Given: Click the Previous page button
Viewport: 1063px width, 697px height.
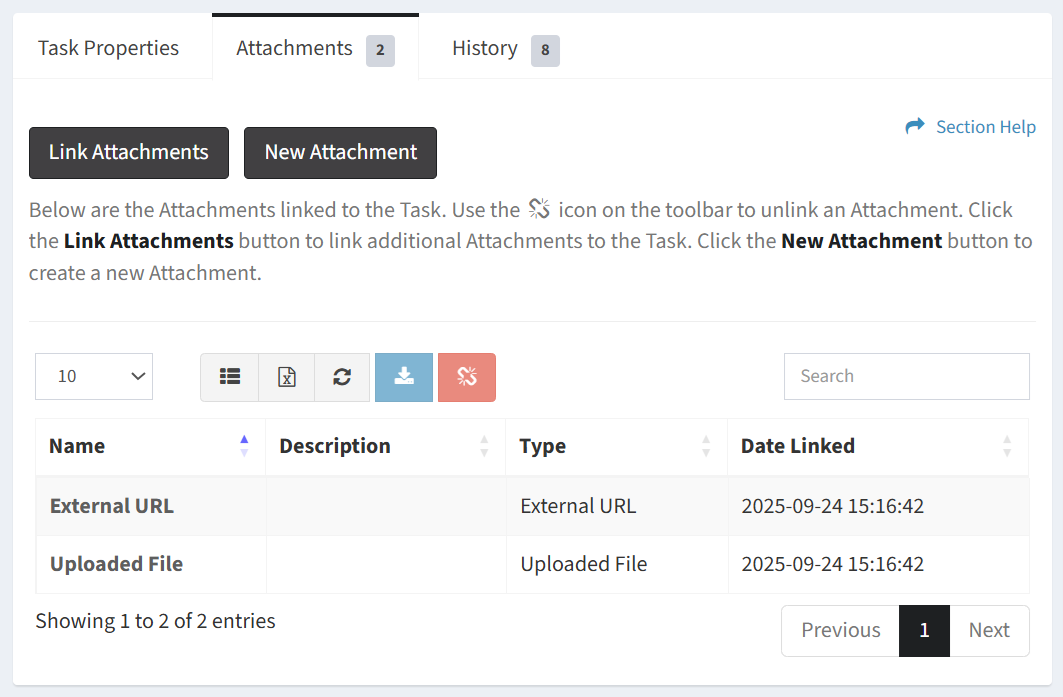Looking at the screenshot, I should (840, 630).
